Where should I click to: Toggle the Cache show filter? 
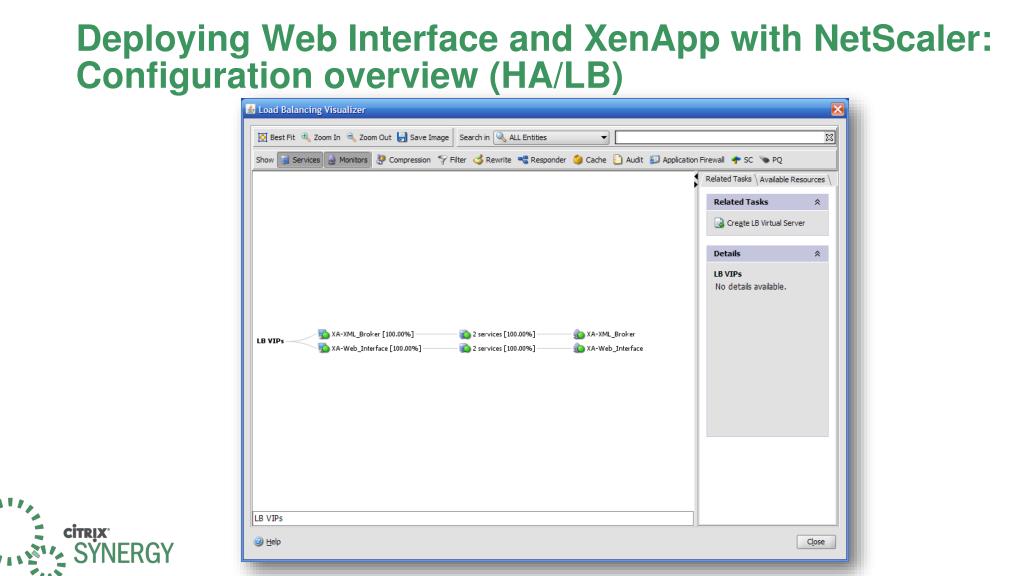point(590,160)
